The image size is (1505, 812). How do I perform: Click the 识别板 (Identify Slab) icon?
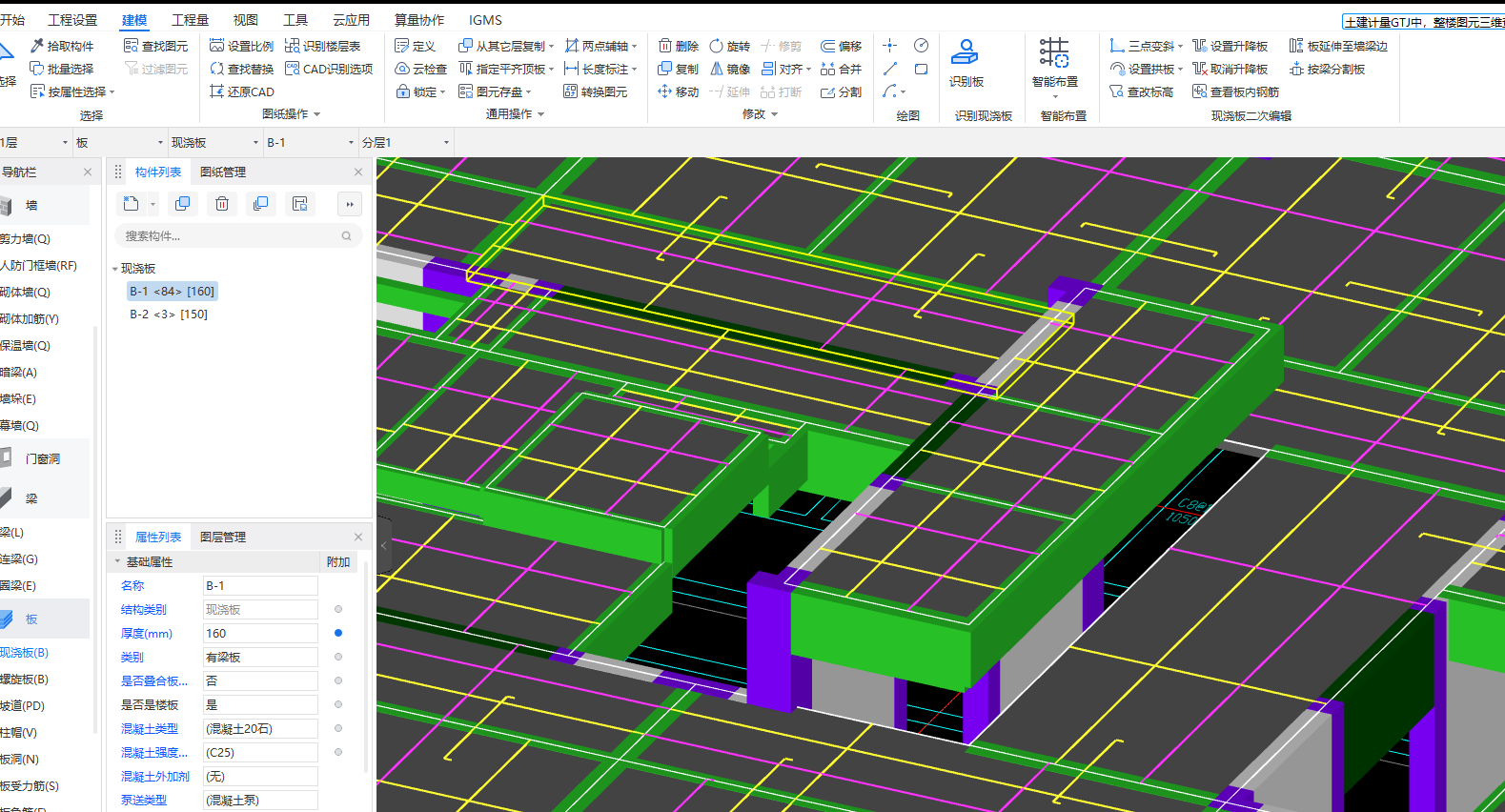point(966,53)
